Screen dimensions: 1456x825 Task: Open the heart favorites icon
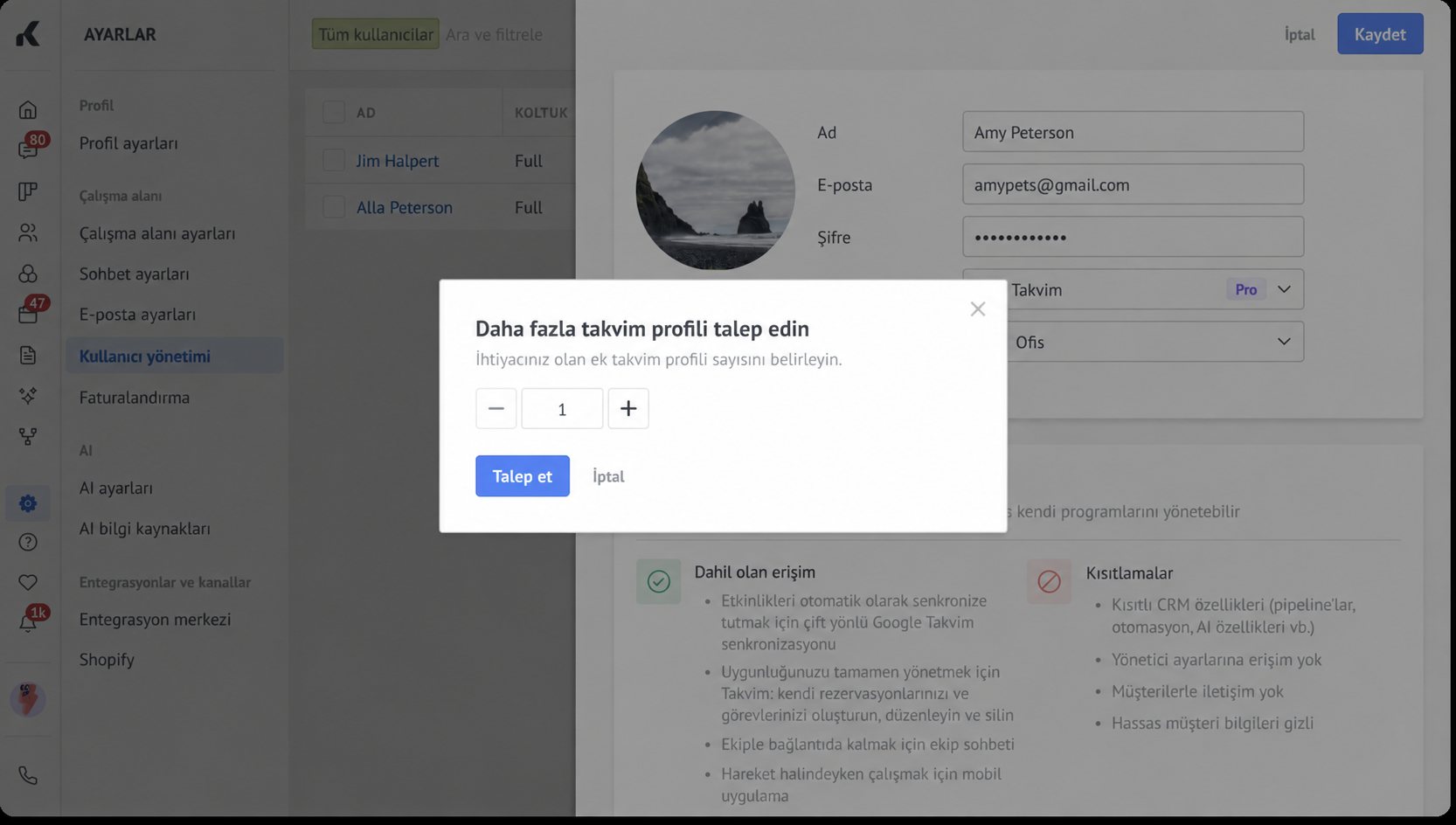[x=28, y=582]
